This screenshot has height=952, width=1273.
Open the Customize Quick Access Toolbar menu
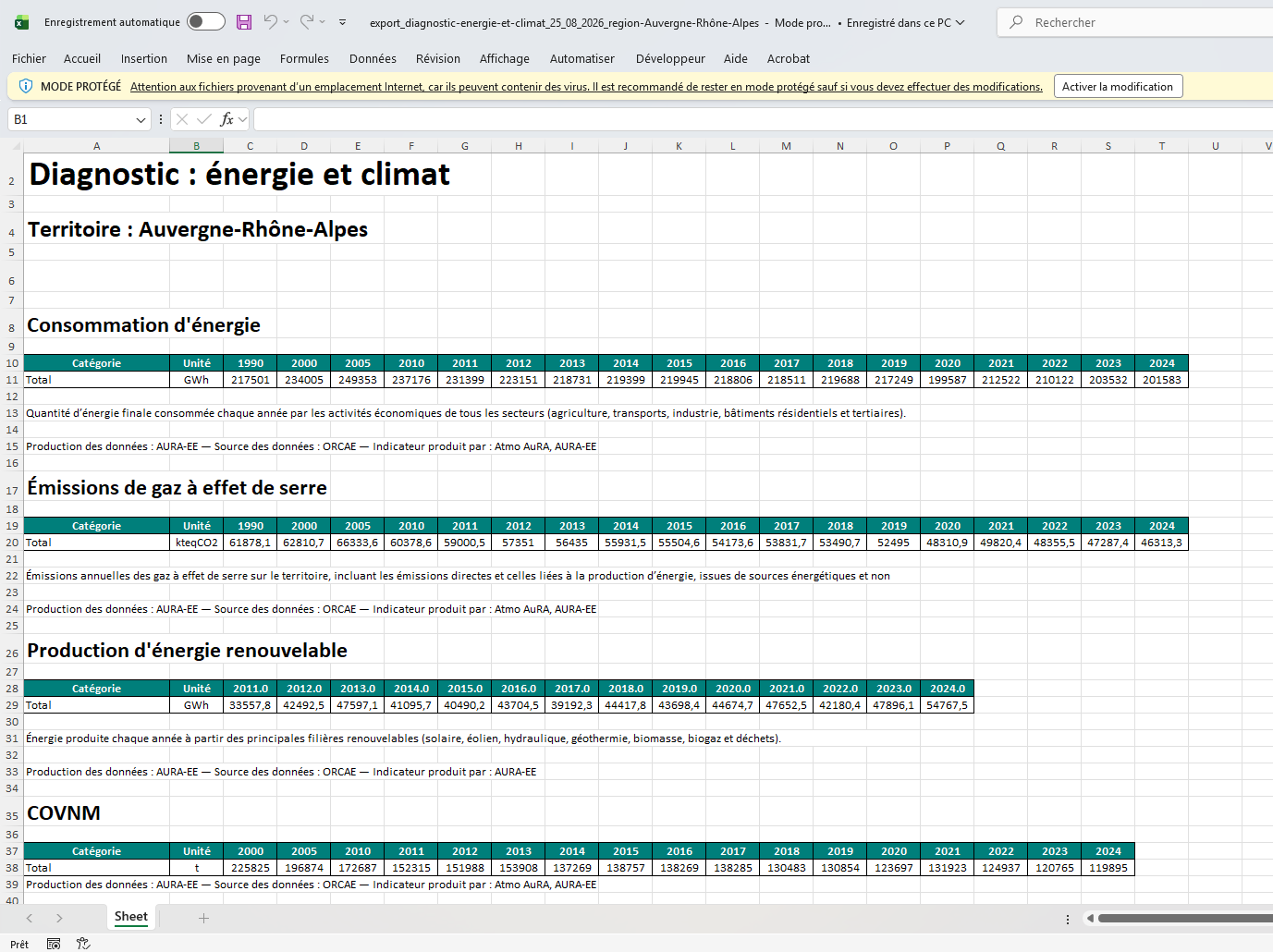tap(343, 22)
